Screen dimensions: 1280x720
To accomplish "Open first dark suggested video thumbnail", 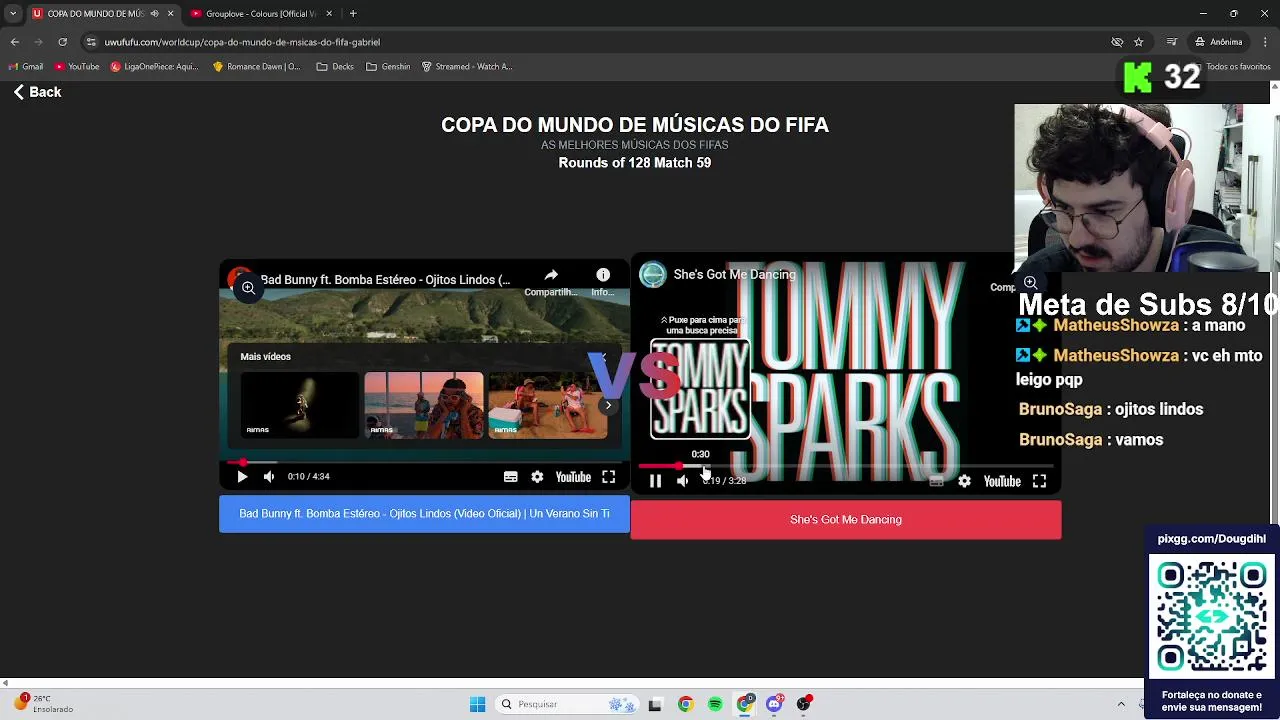I will click(x=299, y=405).
